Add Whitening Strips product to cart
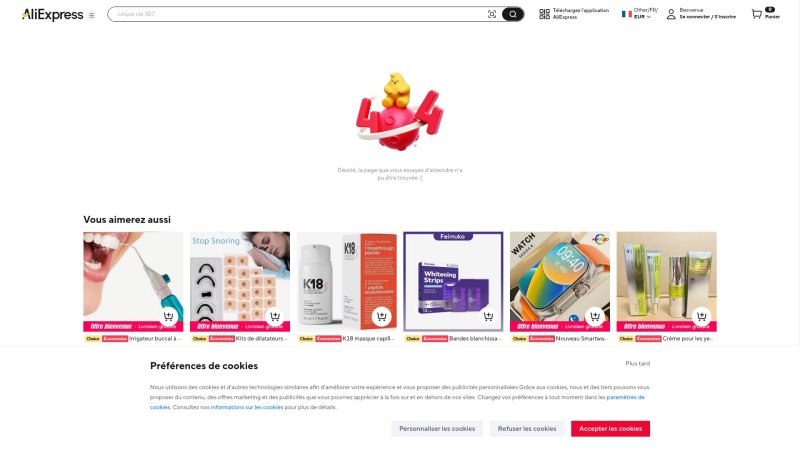Image resolution: width=800 pixels, height=450 pixels. pos(488,316)
